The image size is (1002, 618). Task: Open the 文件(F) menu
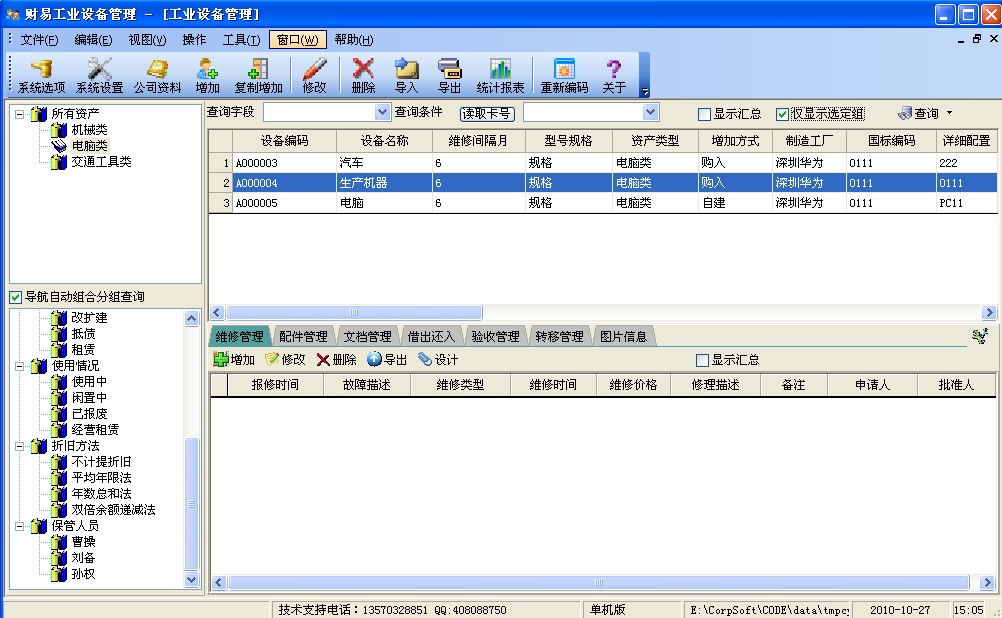pyautogui.click(x=39, y=40)
